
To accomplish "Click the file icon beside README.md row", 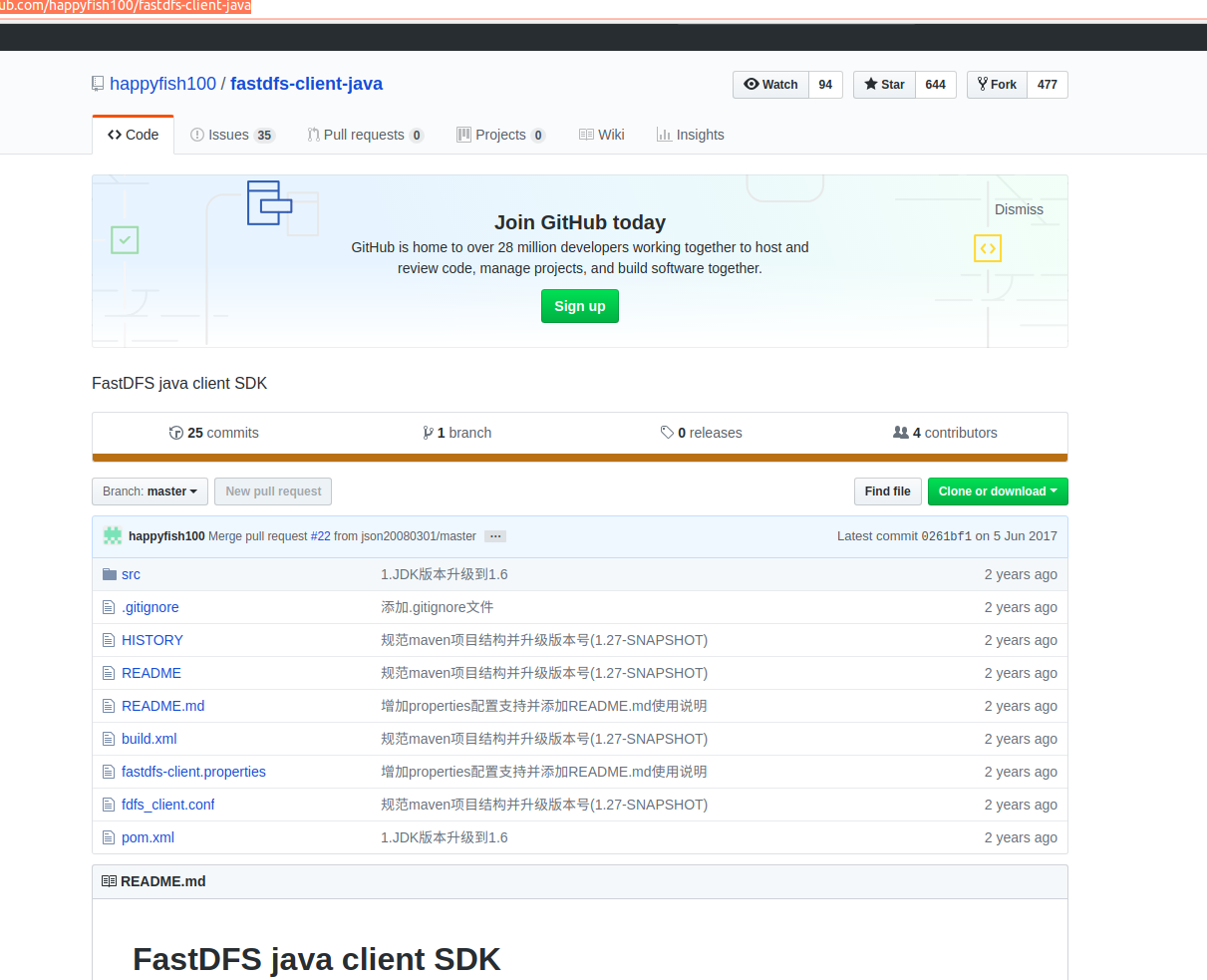I will [109, 706].
